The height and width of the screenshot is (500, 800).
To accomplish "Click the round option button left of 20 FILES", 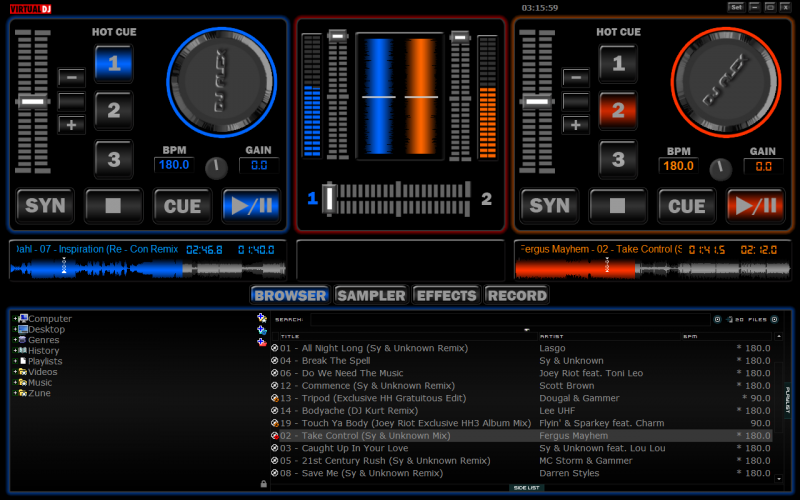I will point(717,319).
